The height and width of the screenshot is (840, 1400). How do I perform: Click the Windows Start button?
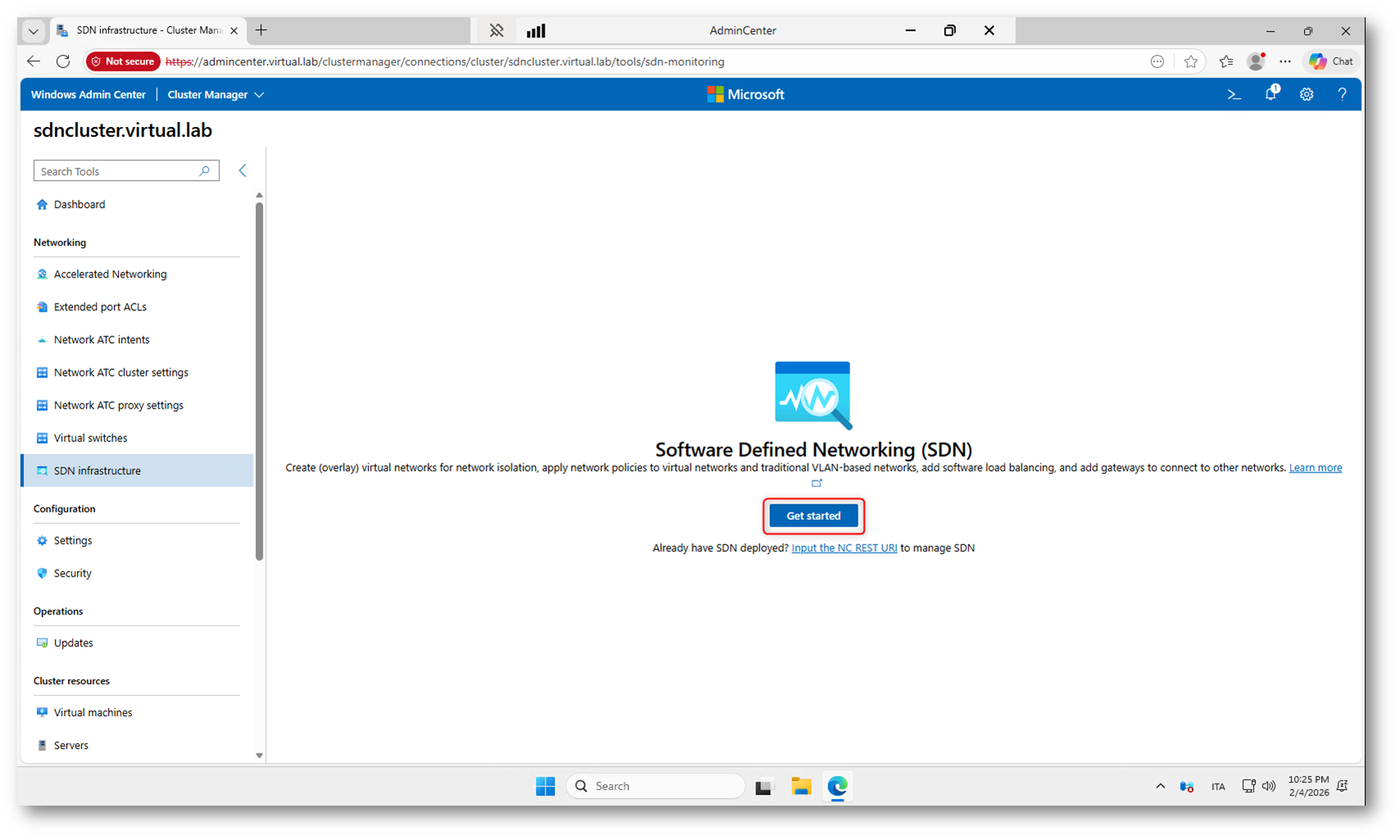pos(546,786)
